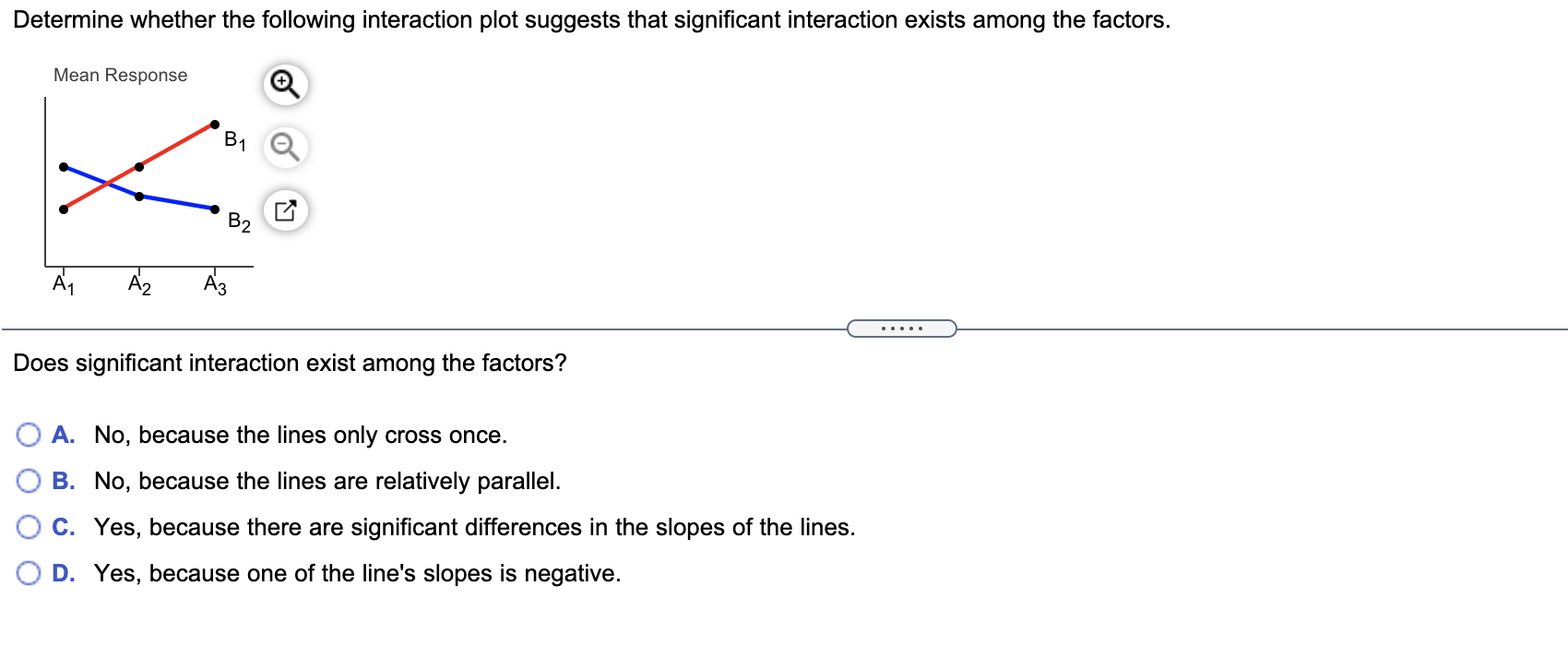Click the B1 label on the plot

pyautogui.click(x=233, y=139)
